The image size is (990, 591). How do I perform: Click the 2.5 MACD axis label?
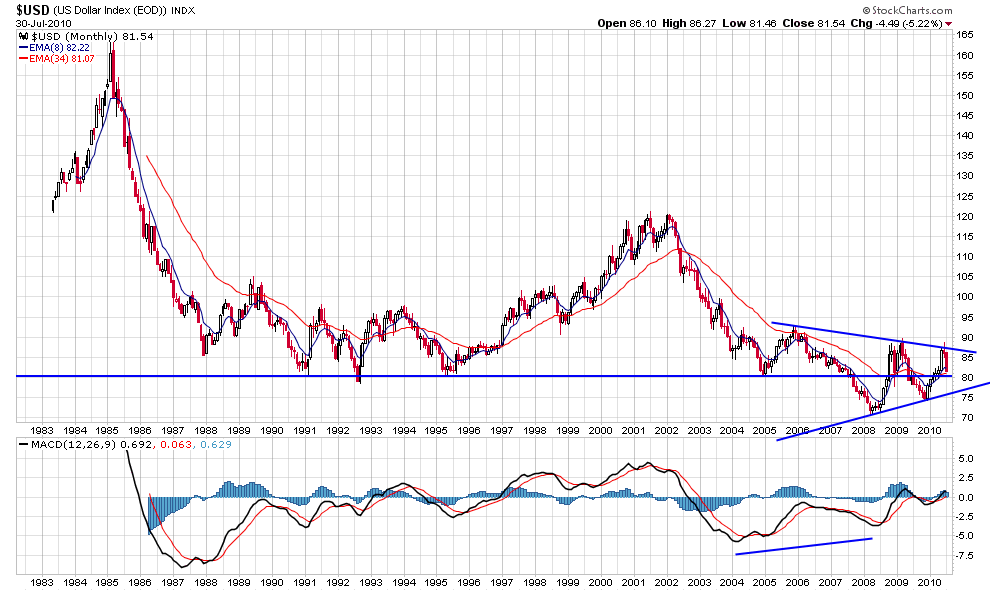966,478
